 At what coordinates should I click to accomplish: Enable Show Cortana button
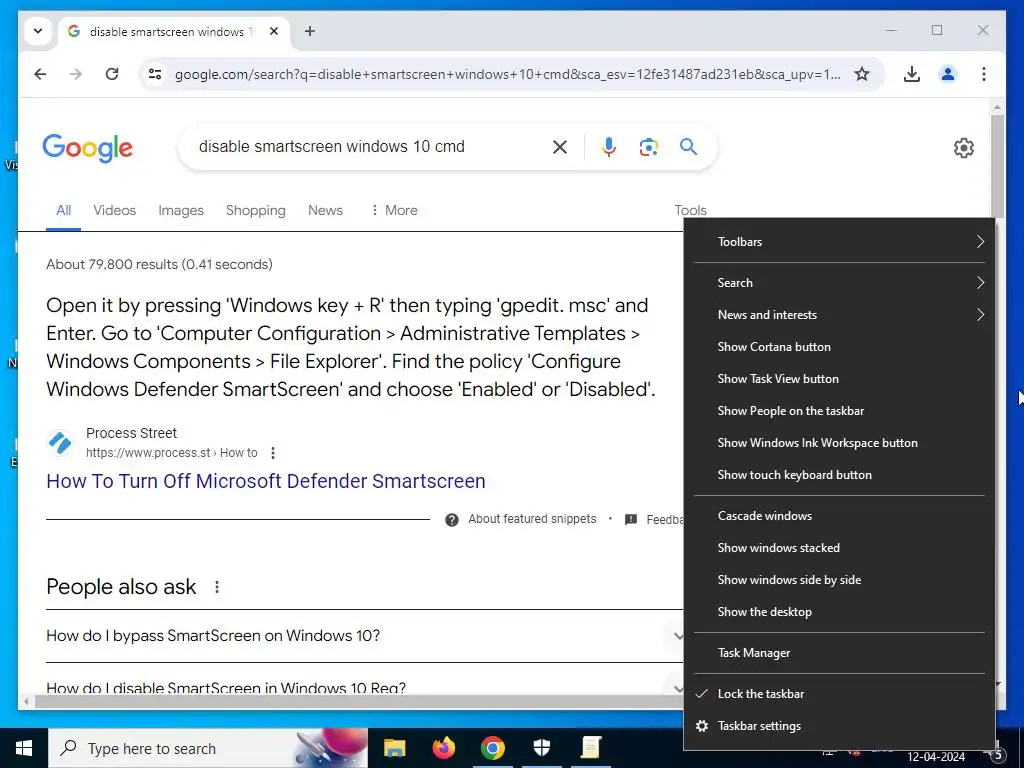click(839, 347)
